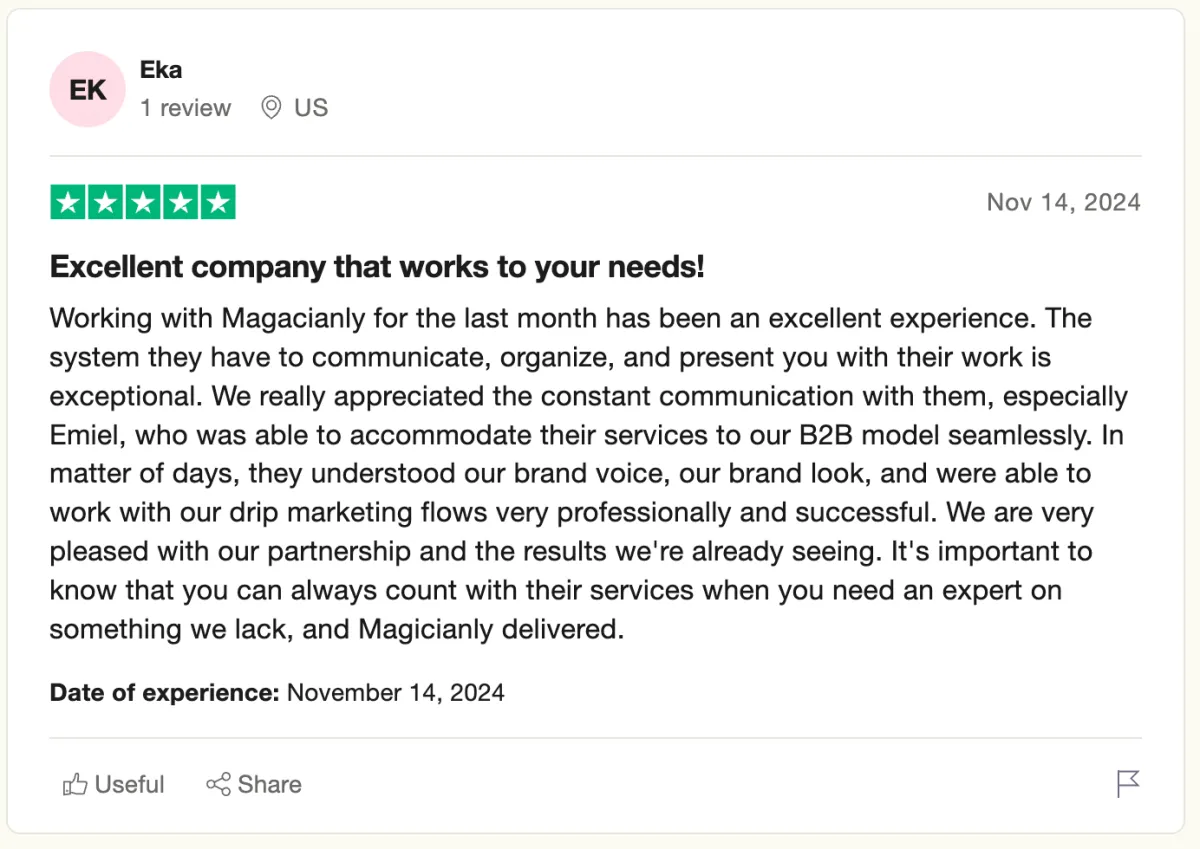
Task: Click the "Date of experience:" bold label
Action: pos(164,692)
